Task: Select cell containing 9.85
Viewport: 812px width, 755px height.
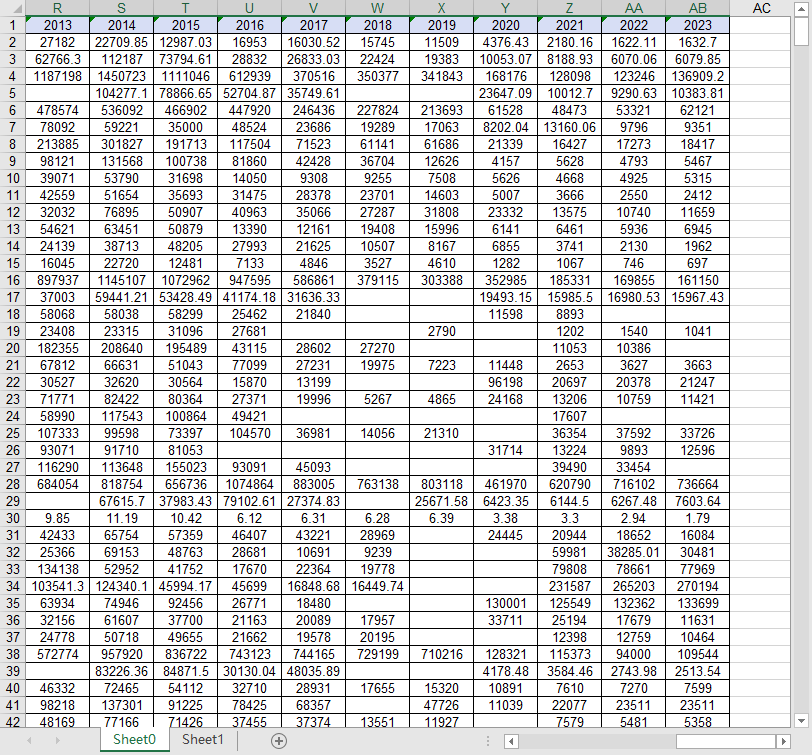Action: click(x=57, y=518)
